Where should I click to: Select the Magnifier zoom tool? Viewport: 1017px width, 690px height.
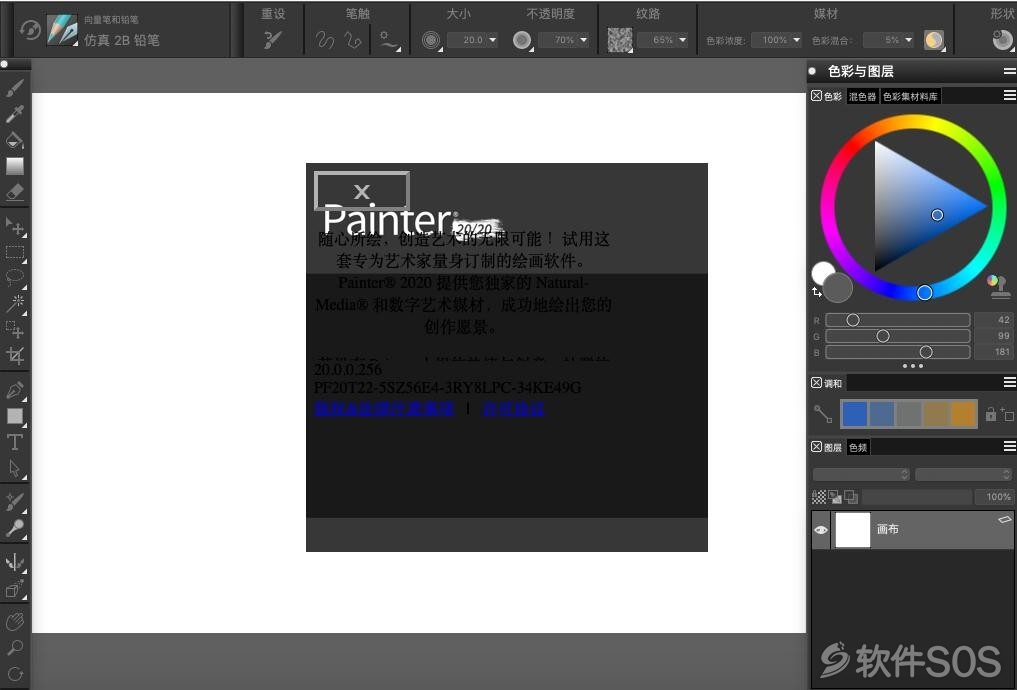[x=14, y=647]
